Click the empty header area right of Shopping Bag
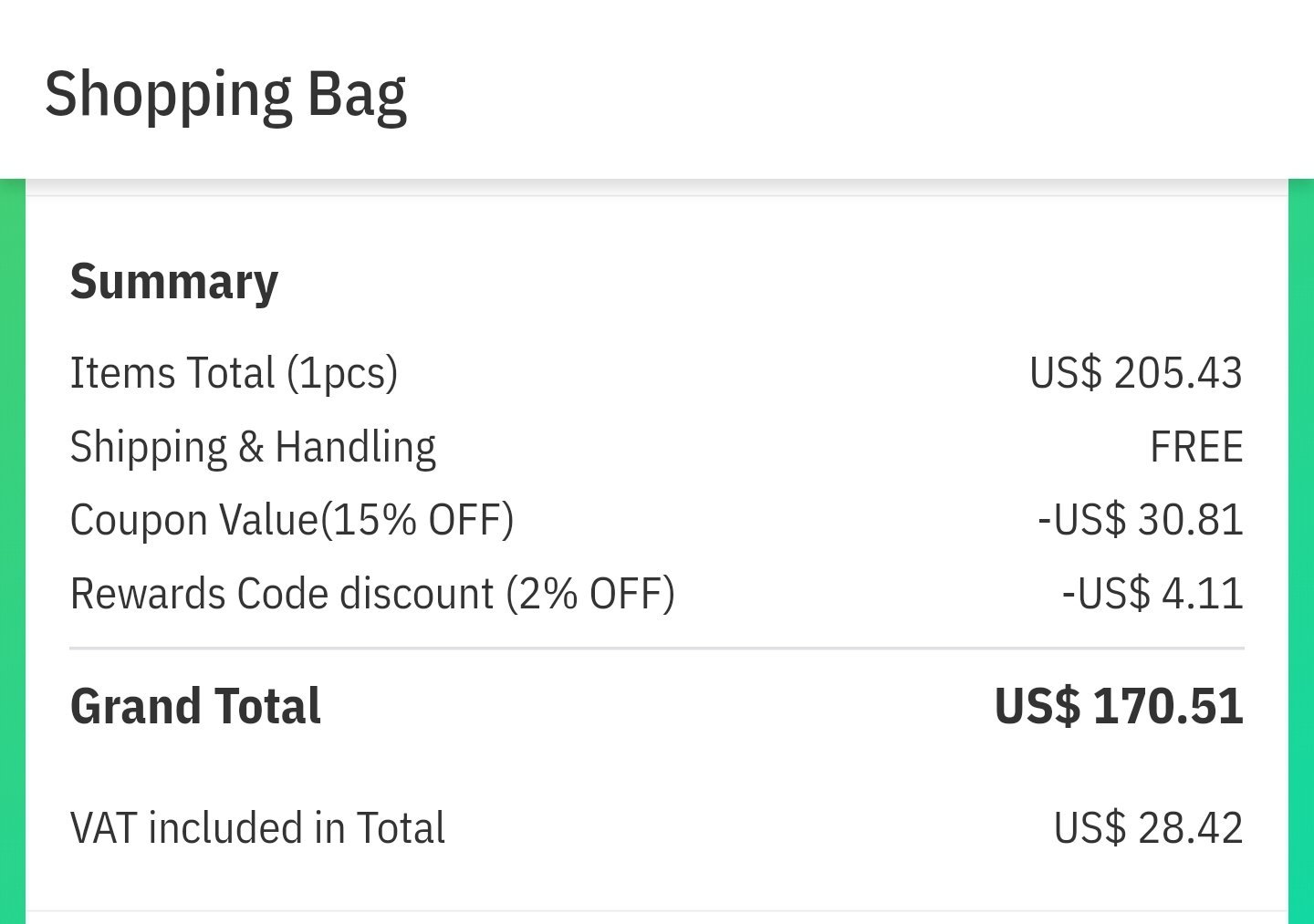This screenshot has width=1314, height=924. [x=867, y=91]
